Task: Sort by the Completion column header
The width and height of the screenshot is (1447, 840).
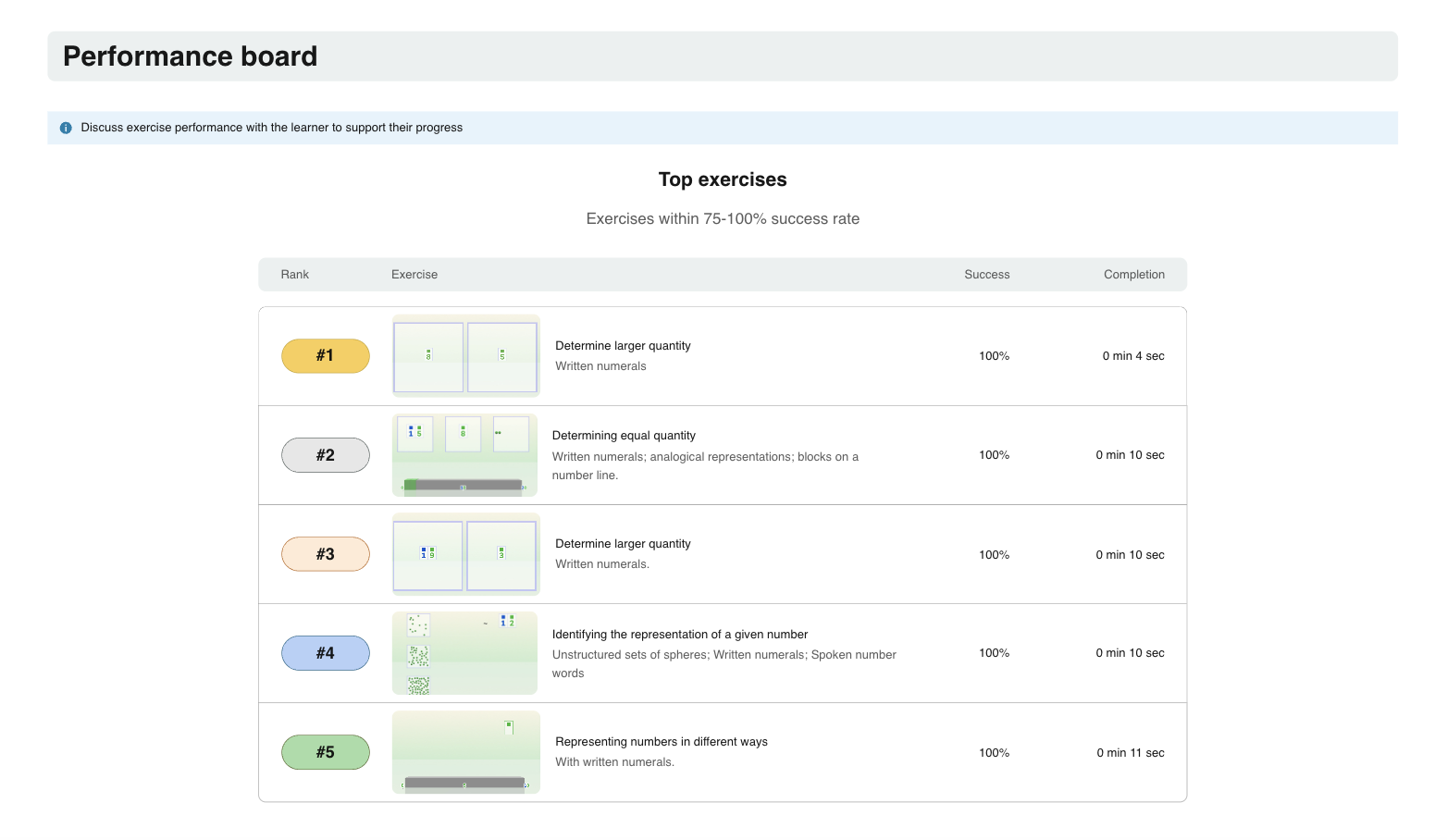Action: tap(1133, 275)
